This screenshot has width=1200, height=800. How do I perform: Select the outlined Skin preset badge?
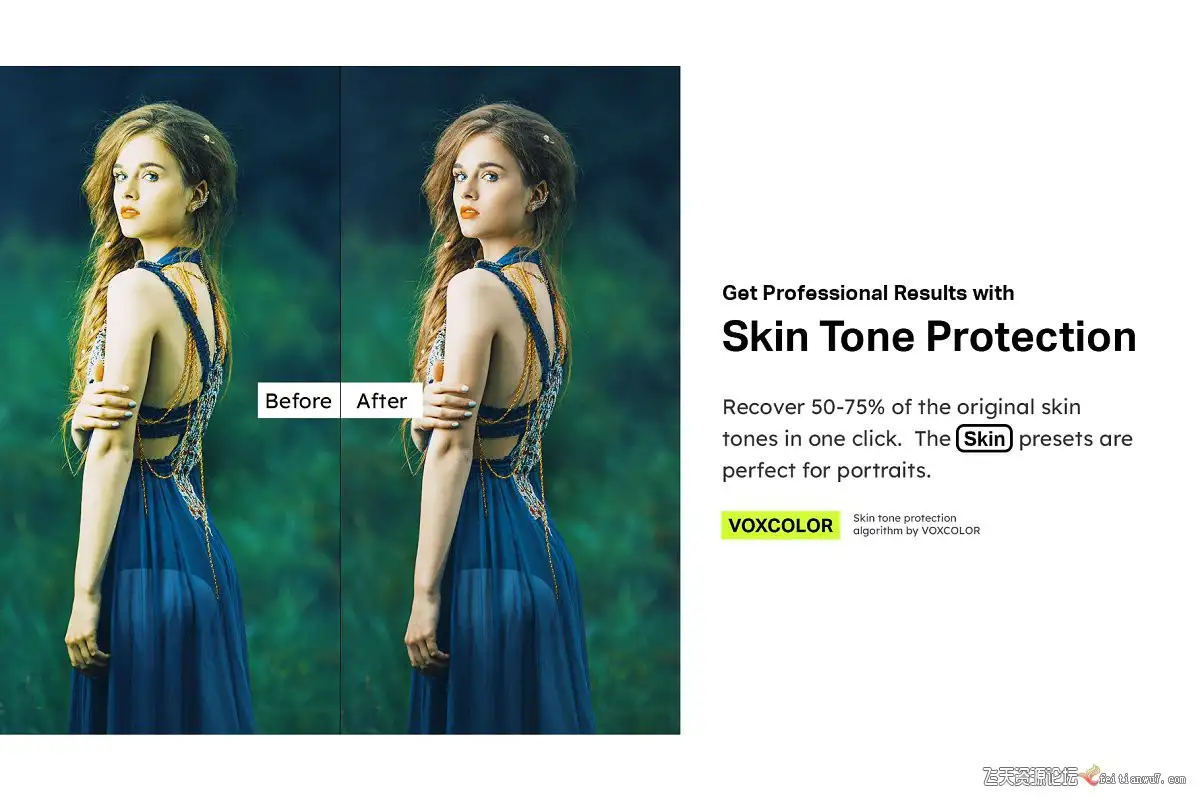click(985, 439)
